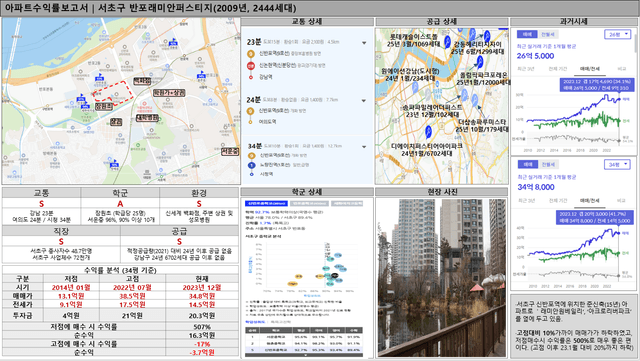640x361 pixels.
Task: Click the 현장 사진 apartment photo
Action: 441,278
